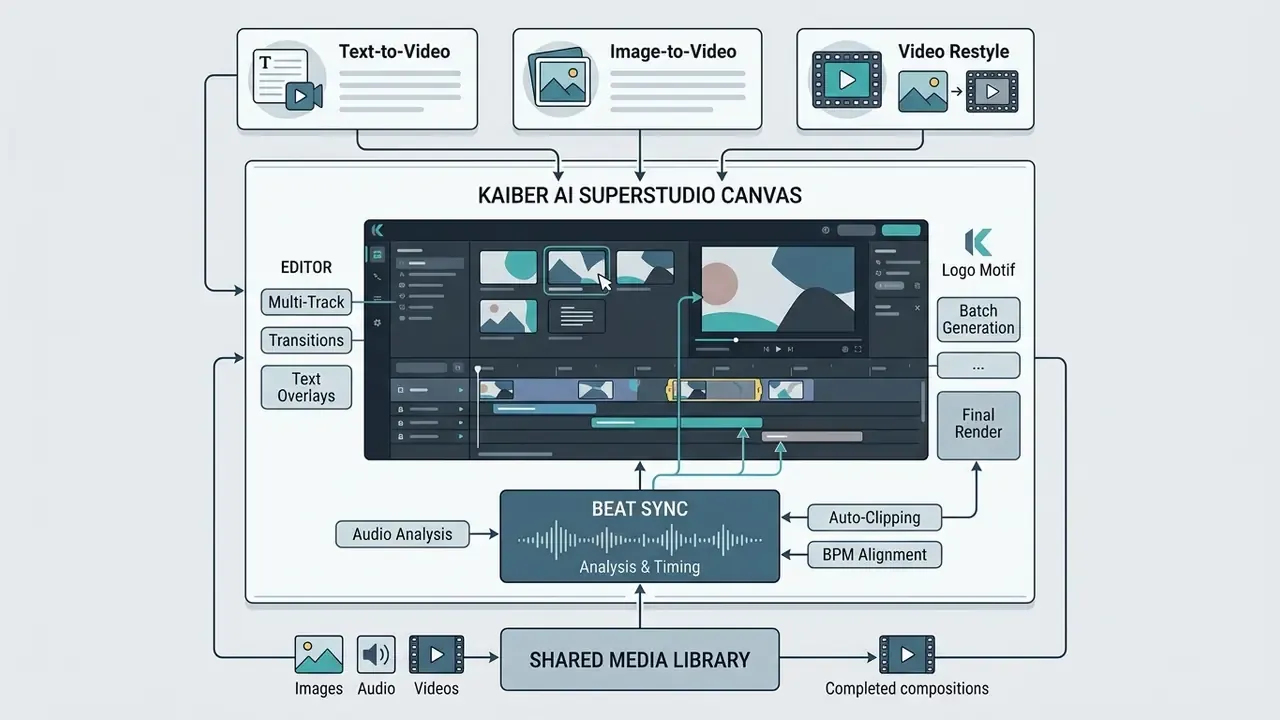Click the BEAT SYNC waveform box
Viewport: 1280px width, 720px height.
639,536
